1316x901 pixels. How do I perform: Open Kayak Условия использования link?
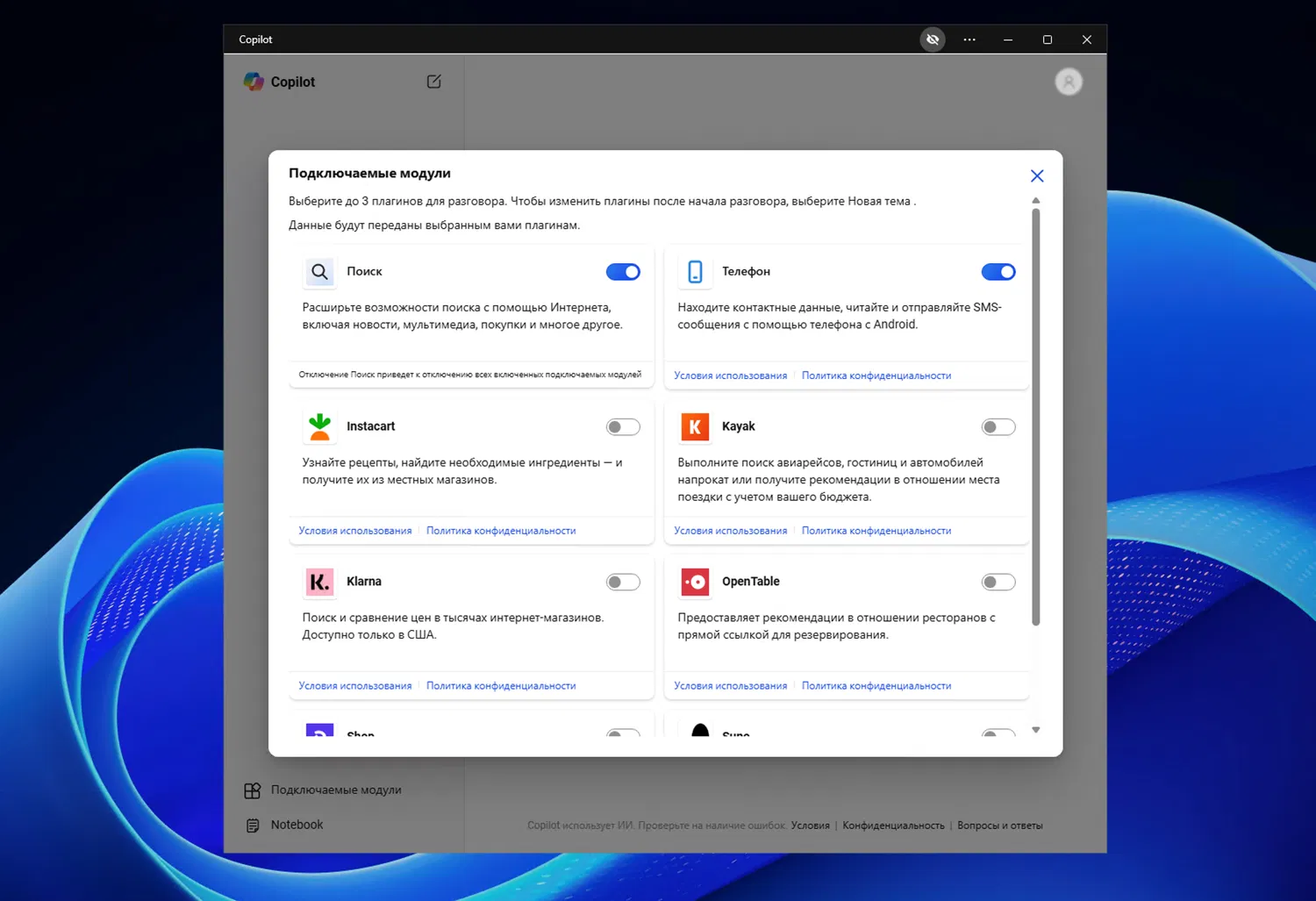coord(731,531)
